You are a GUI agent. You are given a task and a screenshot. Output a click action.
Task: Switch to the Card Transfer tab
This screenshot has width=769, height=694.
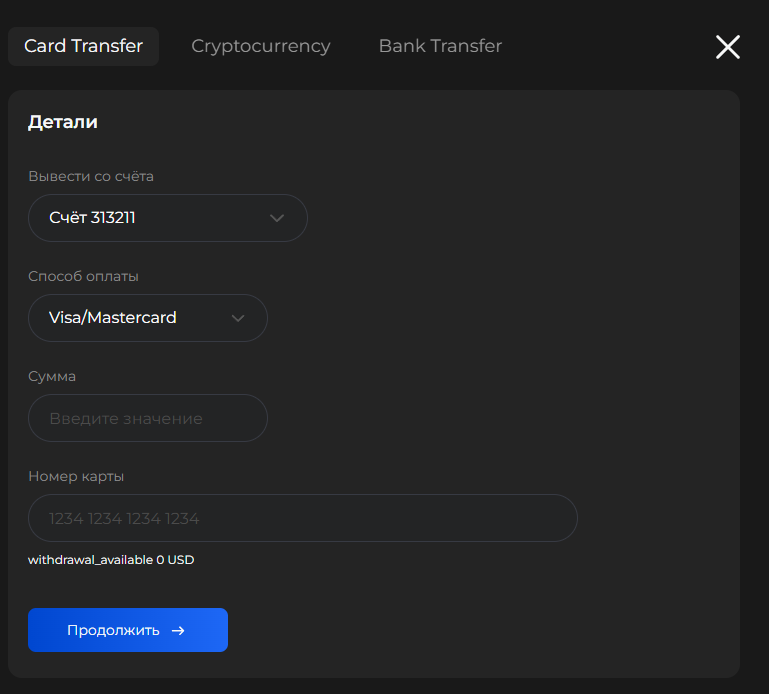[x=83, y=46]
